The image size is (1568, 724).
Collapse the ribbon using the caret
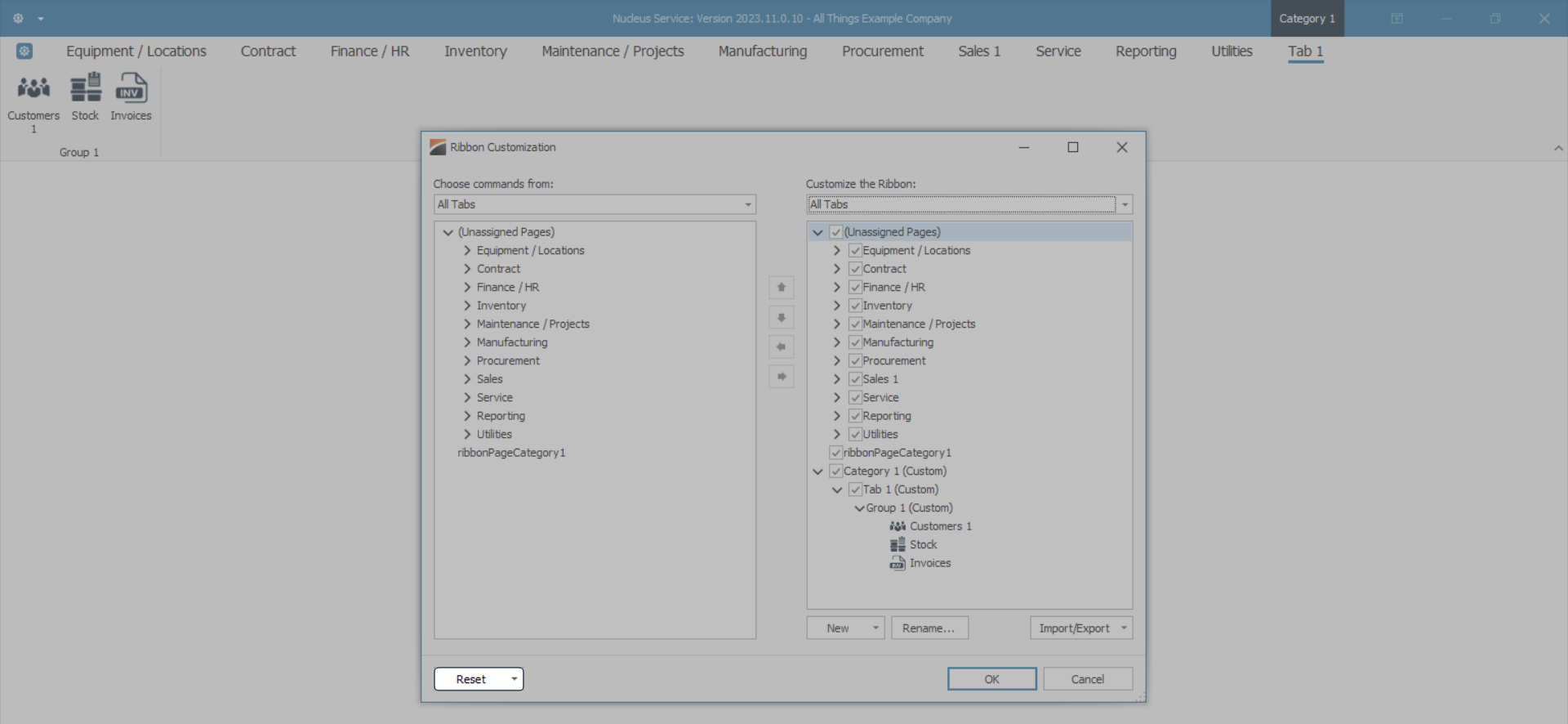(1558, 148)
